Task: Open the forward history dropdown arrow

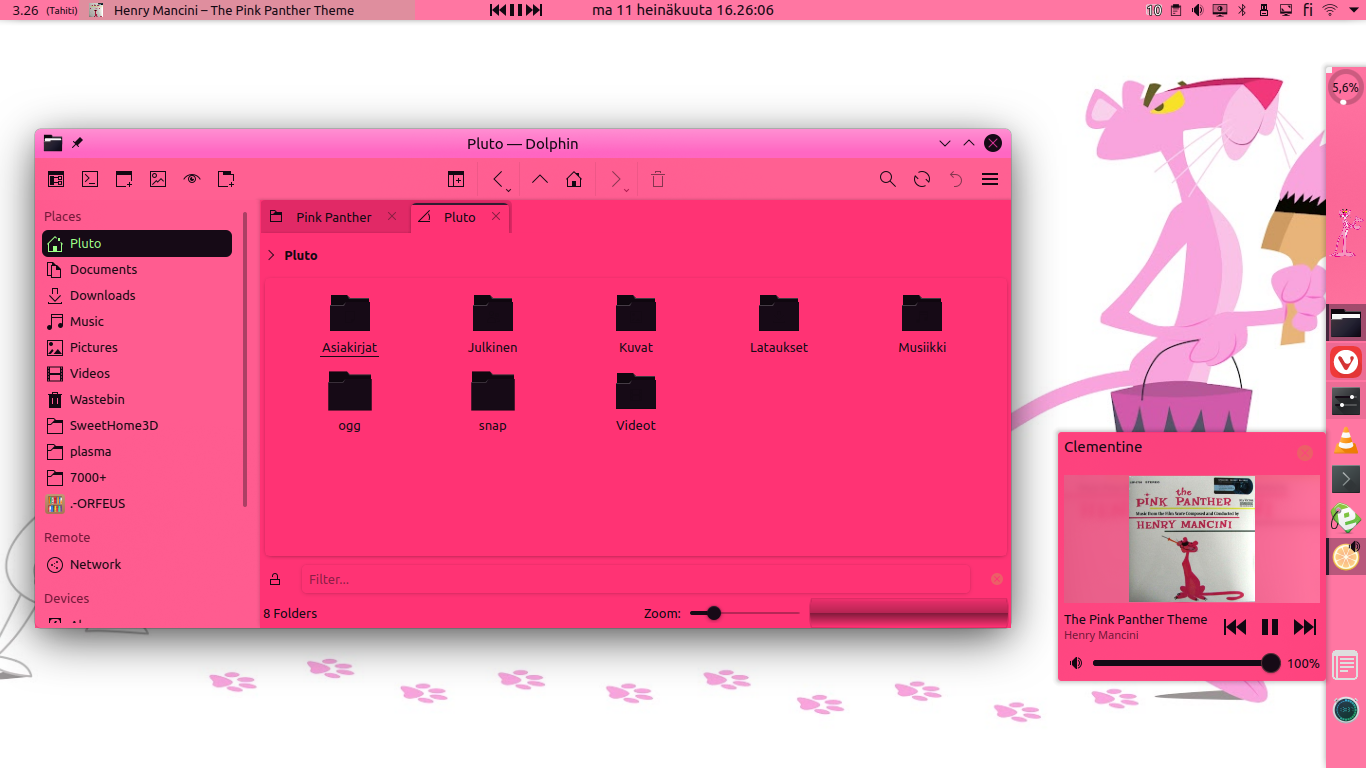Action: pyautogui.click(x=627, y=189)
